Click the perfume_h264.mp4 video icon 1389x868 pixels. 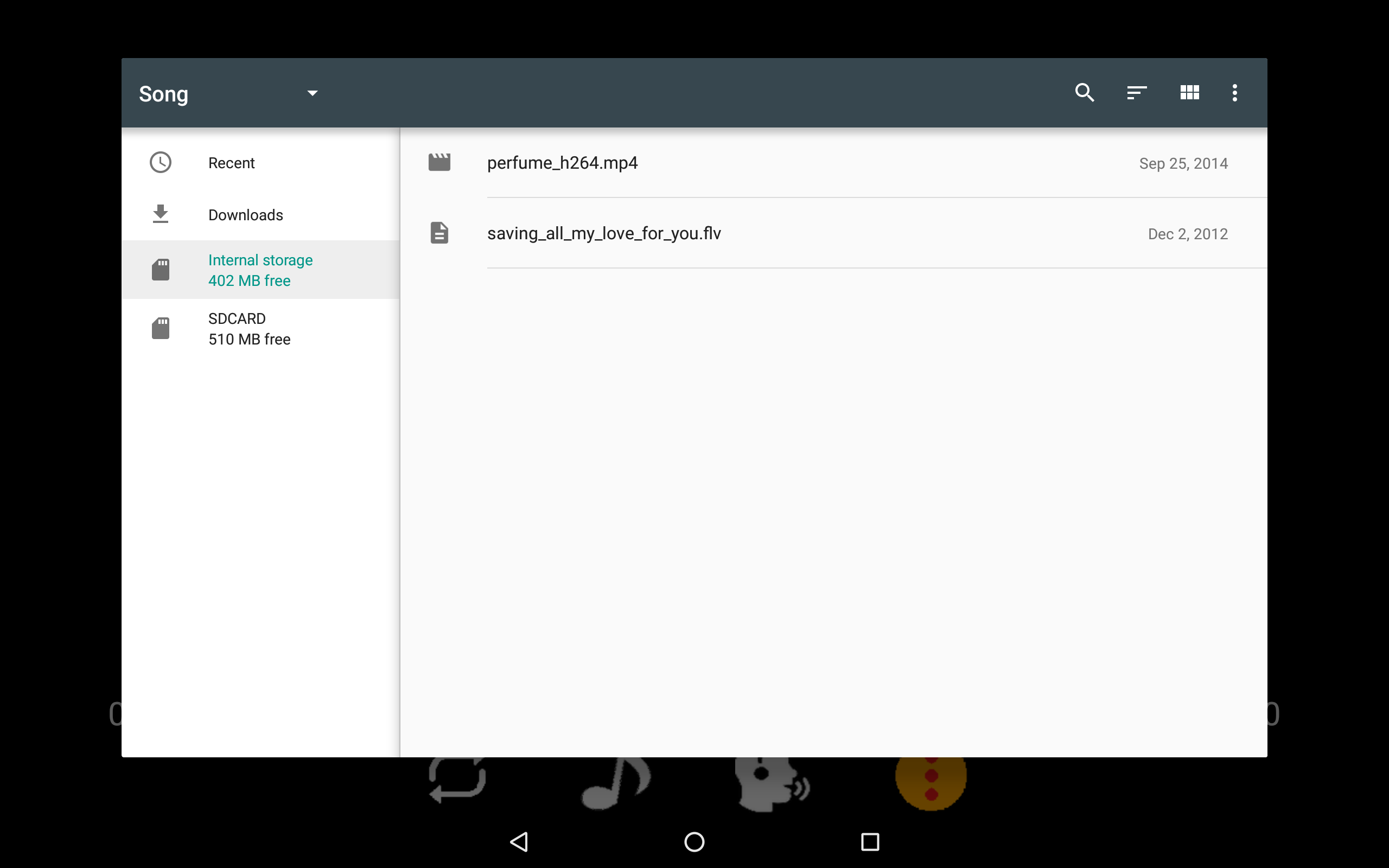(439, 162)
